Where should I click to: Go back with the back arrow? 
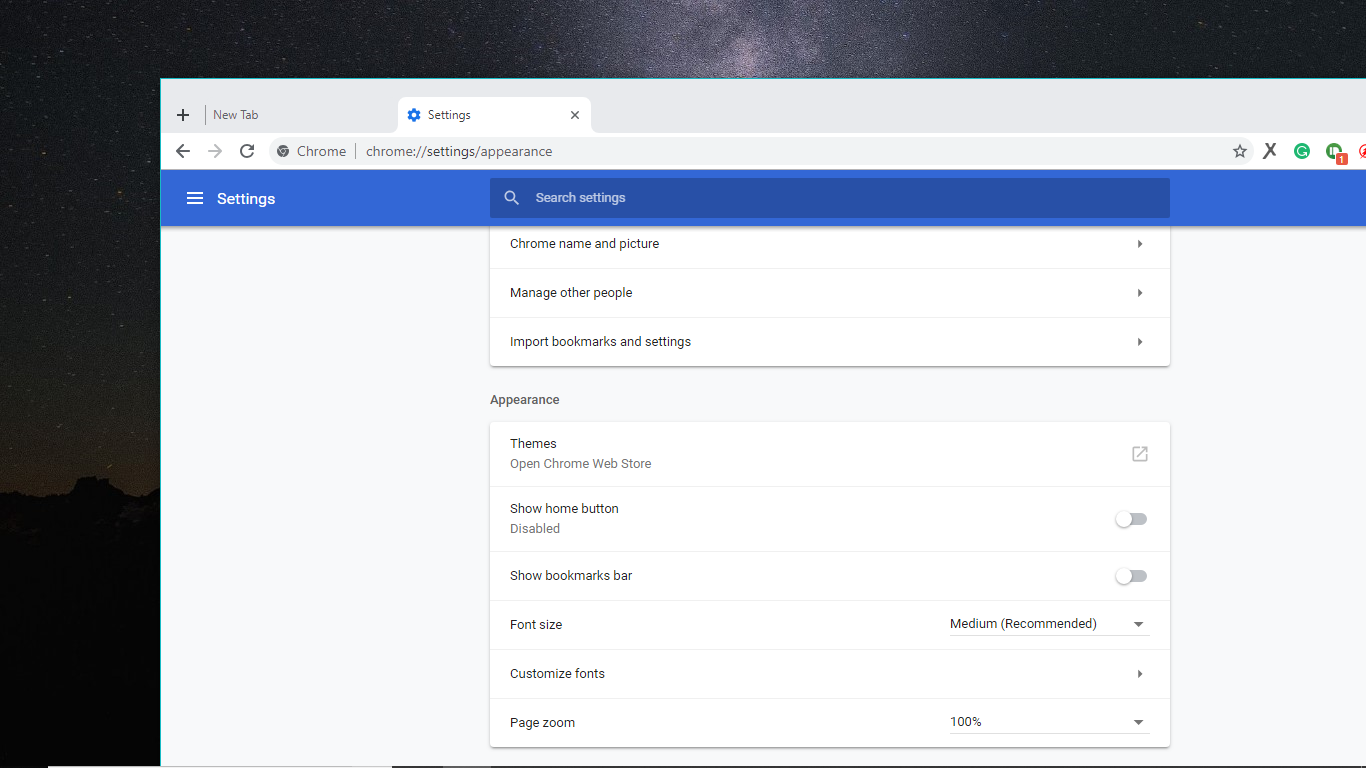(x=182, y=151)
